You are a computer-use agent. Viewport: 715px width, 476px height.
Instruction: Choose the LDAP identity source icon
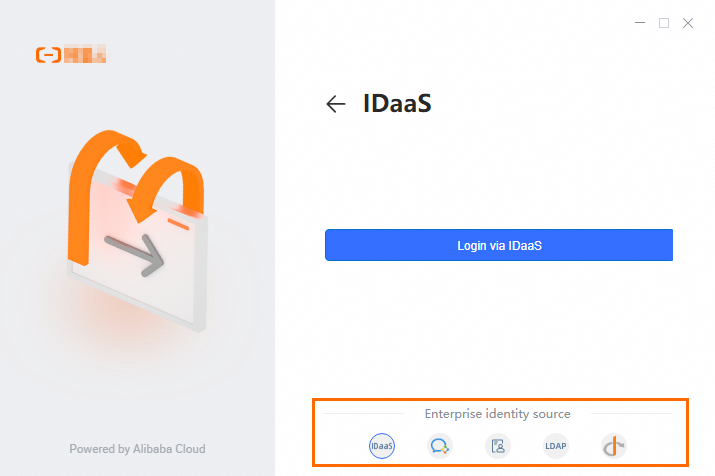click(555, 446)
